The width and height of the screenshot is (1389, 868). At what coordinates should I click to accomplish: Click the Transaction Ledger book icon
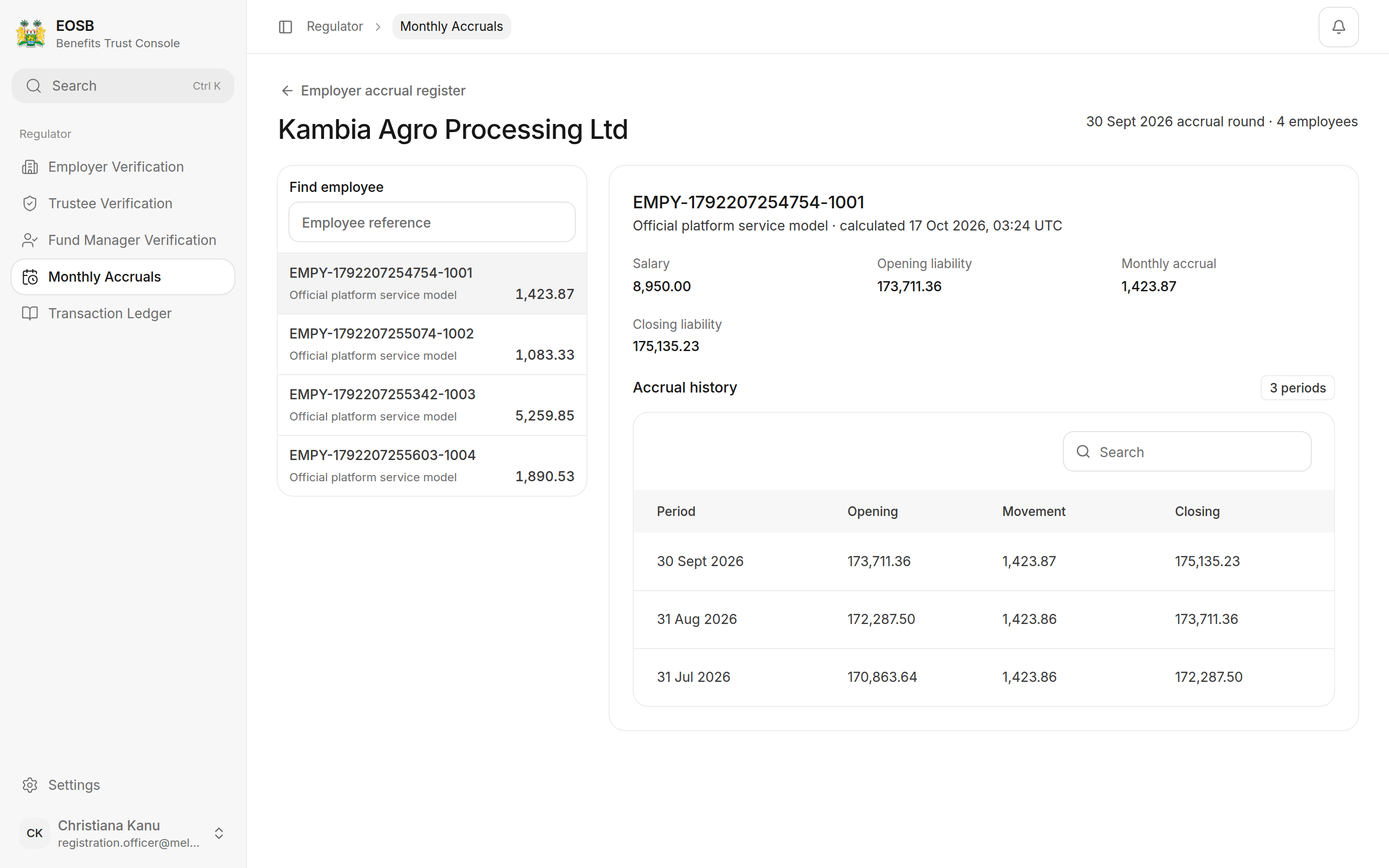click(30, 313)
